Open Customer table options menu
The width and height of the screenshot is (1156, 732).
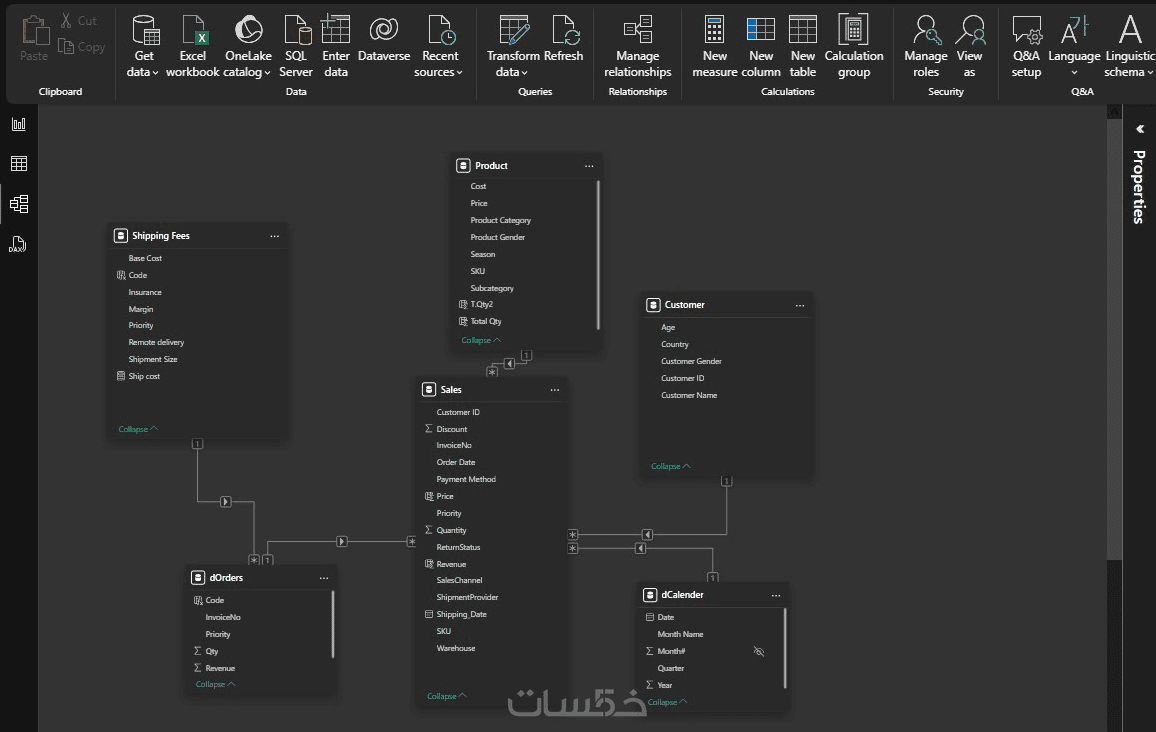coord(800,305)
